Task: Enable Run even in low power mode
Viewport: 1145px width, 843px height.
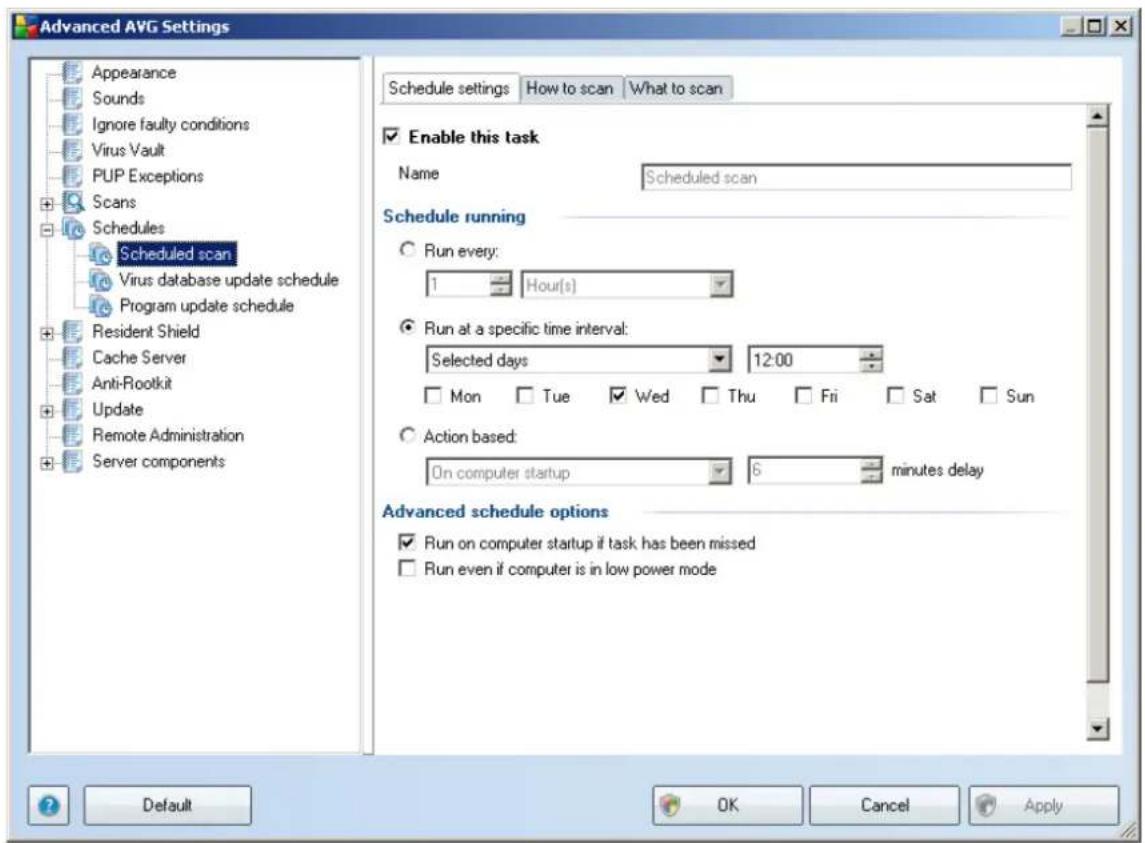Action: (x=407, y=568)
